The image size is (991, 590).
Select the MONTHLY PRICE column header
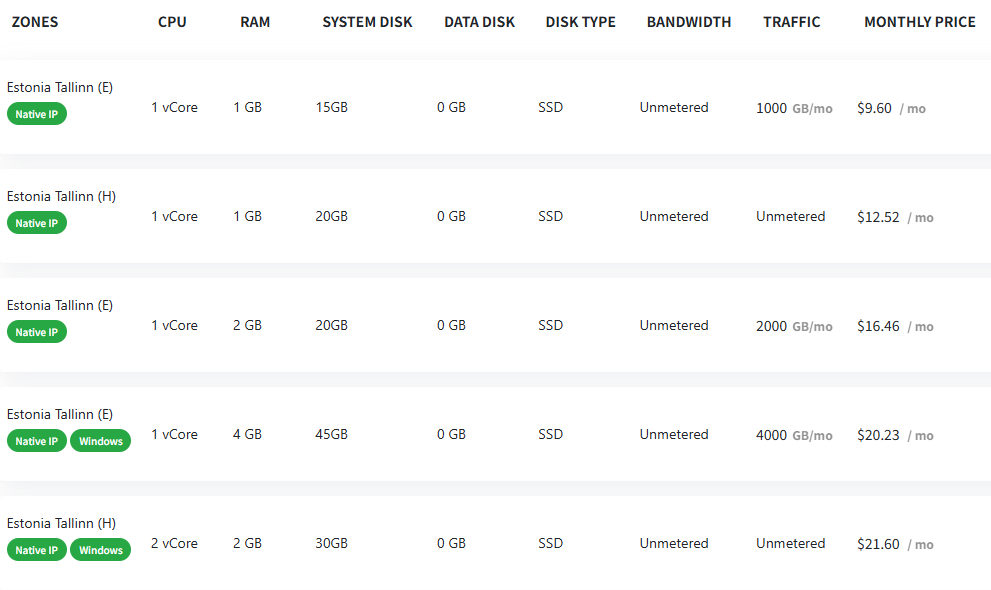(920, 22)
